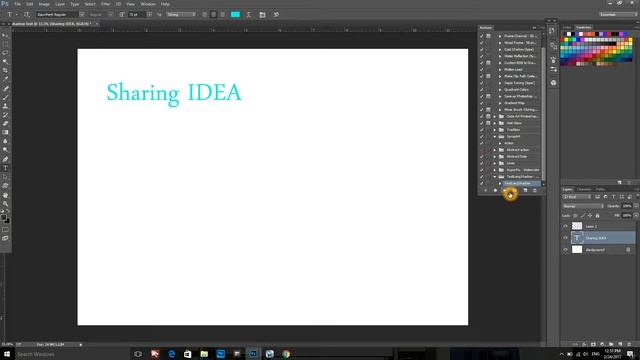Open collapsed History panel icon
This screenshot has width=640, height=360.
coord(552,31)
